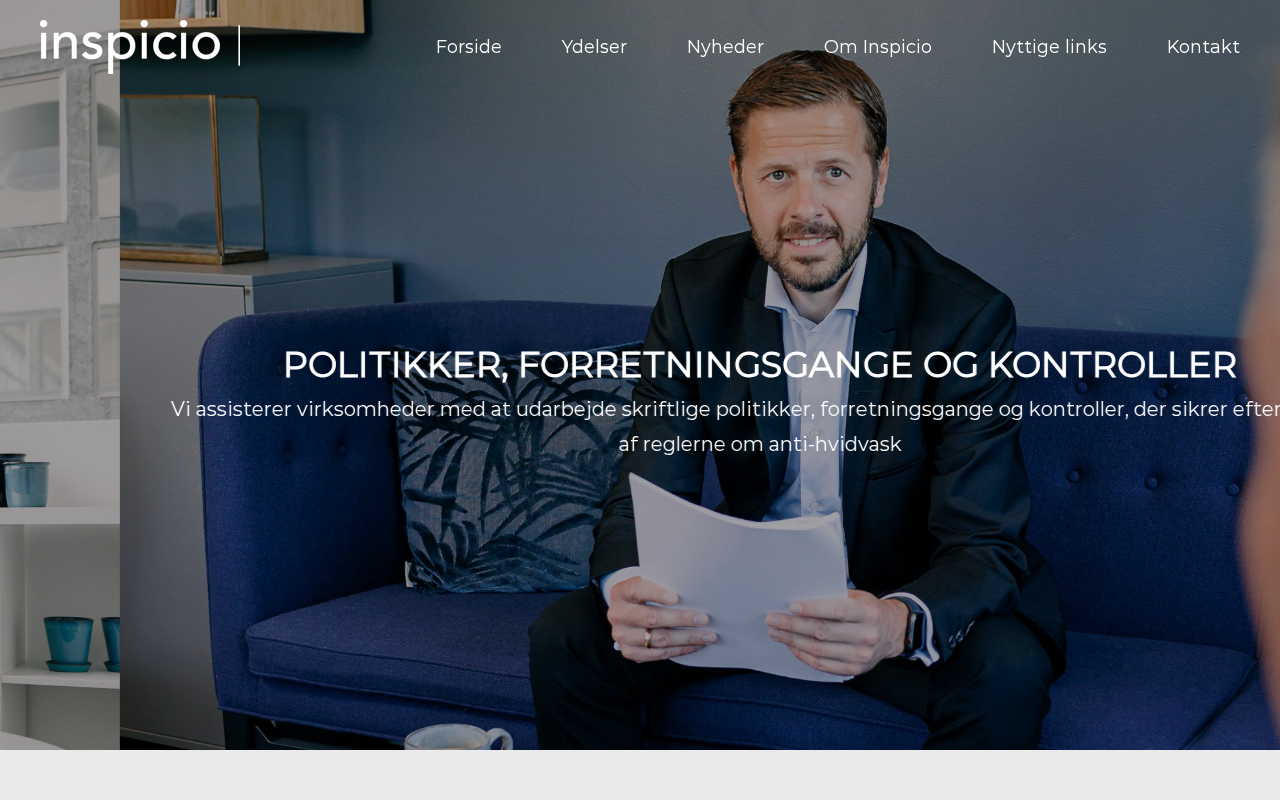Visit the Nyttige links page
This screenshot has width=1280, height=800.
(x=1049, y=47)
